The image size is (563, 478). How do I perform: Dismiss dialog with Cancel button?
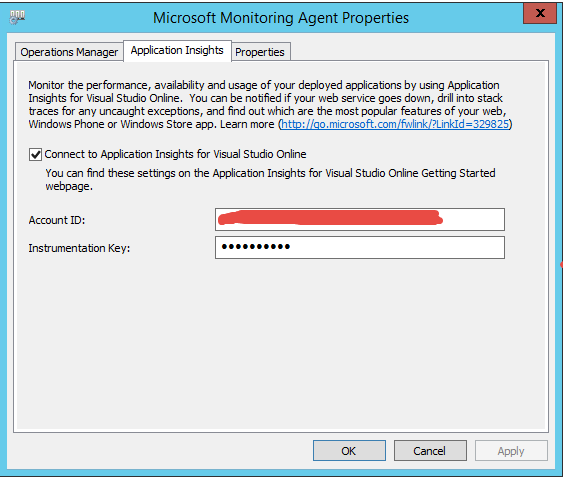click(x=430, y=451)
